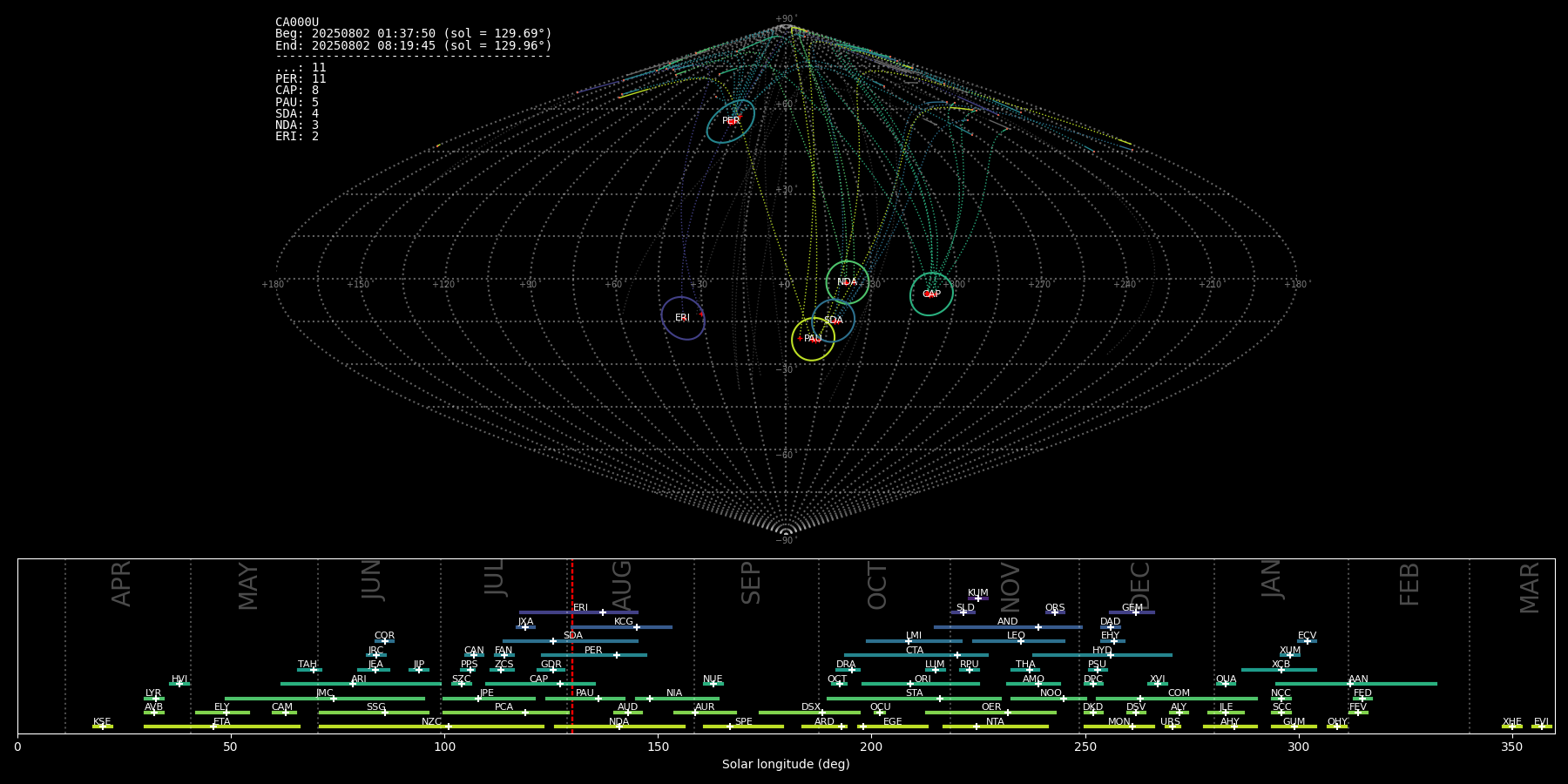Click the 'NDA: 3' legend entry

(297, 125)
